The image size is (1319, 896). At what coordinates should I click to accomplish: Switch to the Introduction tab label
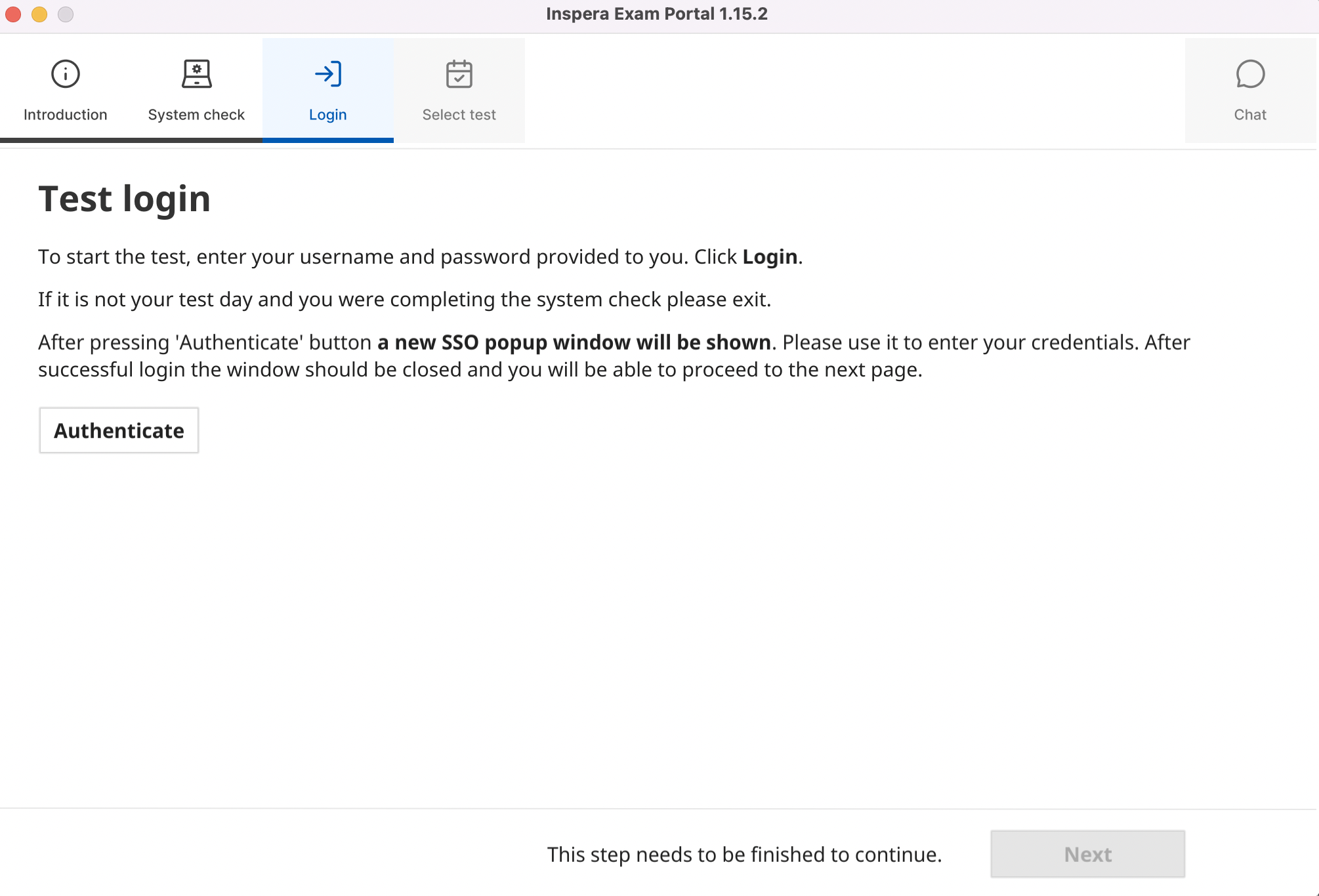pyautogui.click(x=65, y=115)
